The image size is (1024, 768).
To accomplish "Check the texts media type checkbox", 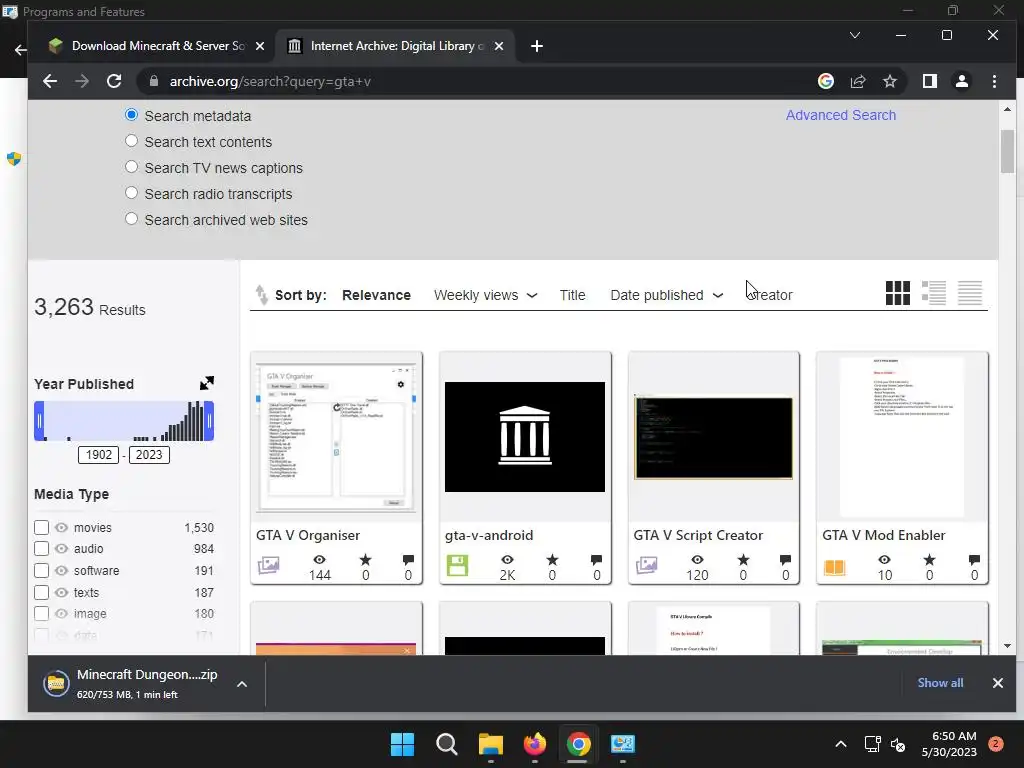I will pyautogui.click(x=41, y=592).
